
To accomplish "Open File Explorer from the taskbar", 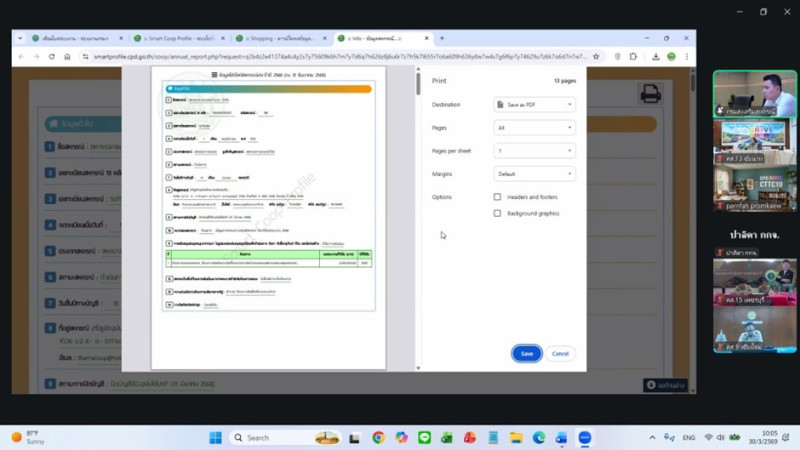I will click(516, 438).
